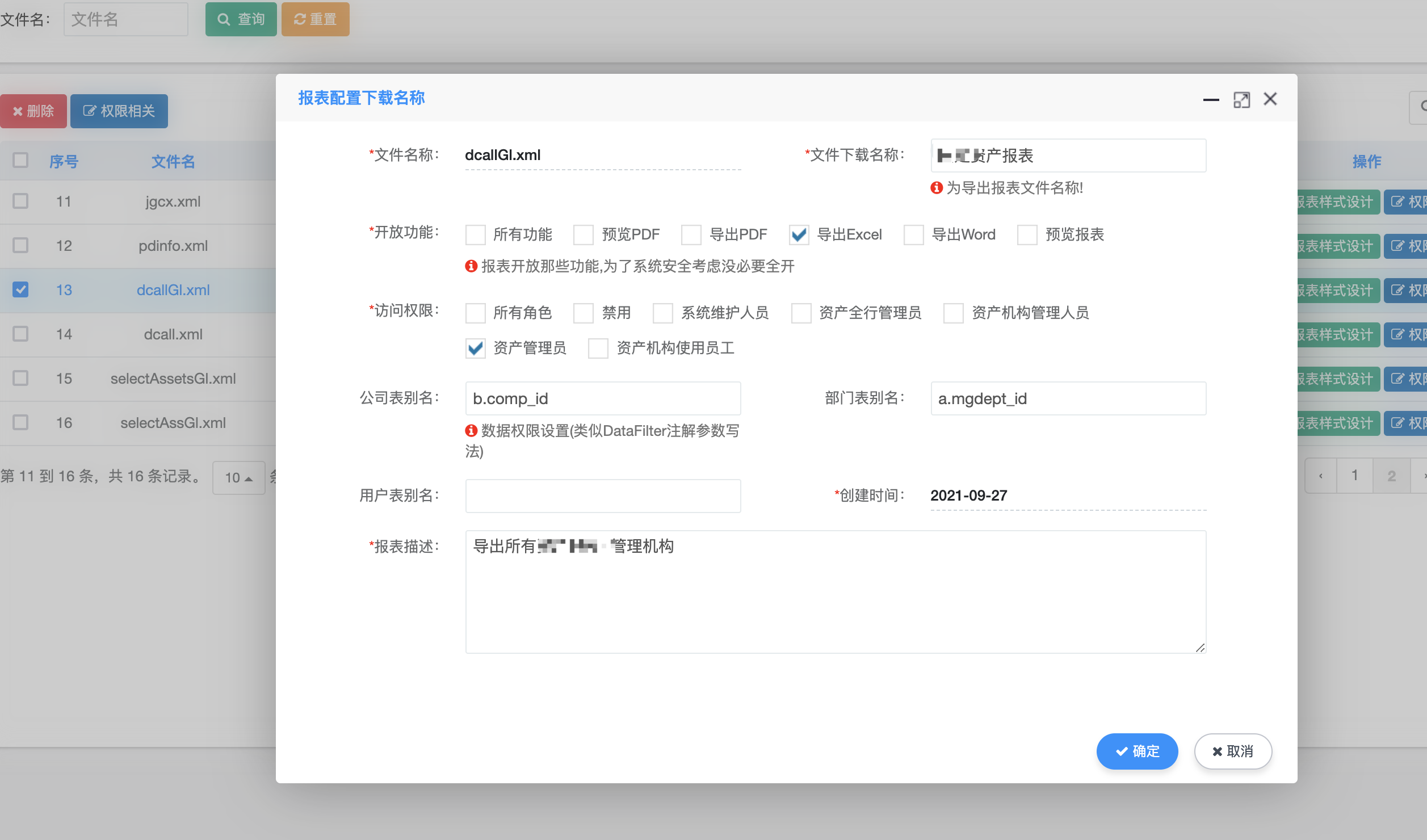Click file name selectAssGl.xml
Viewport: 1427px width, 840px height.
(x=173, y=423)
